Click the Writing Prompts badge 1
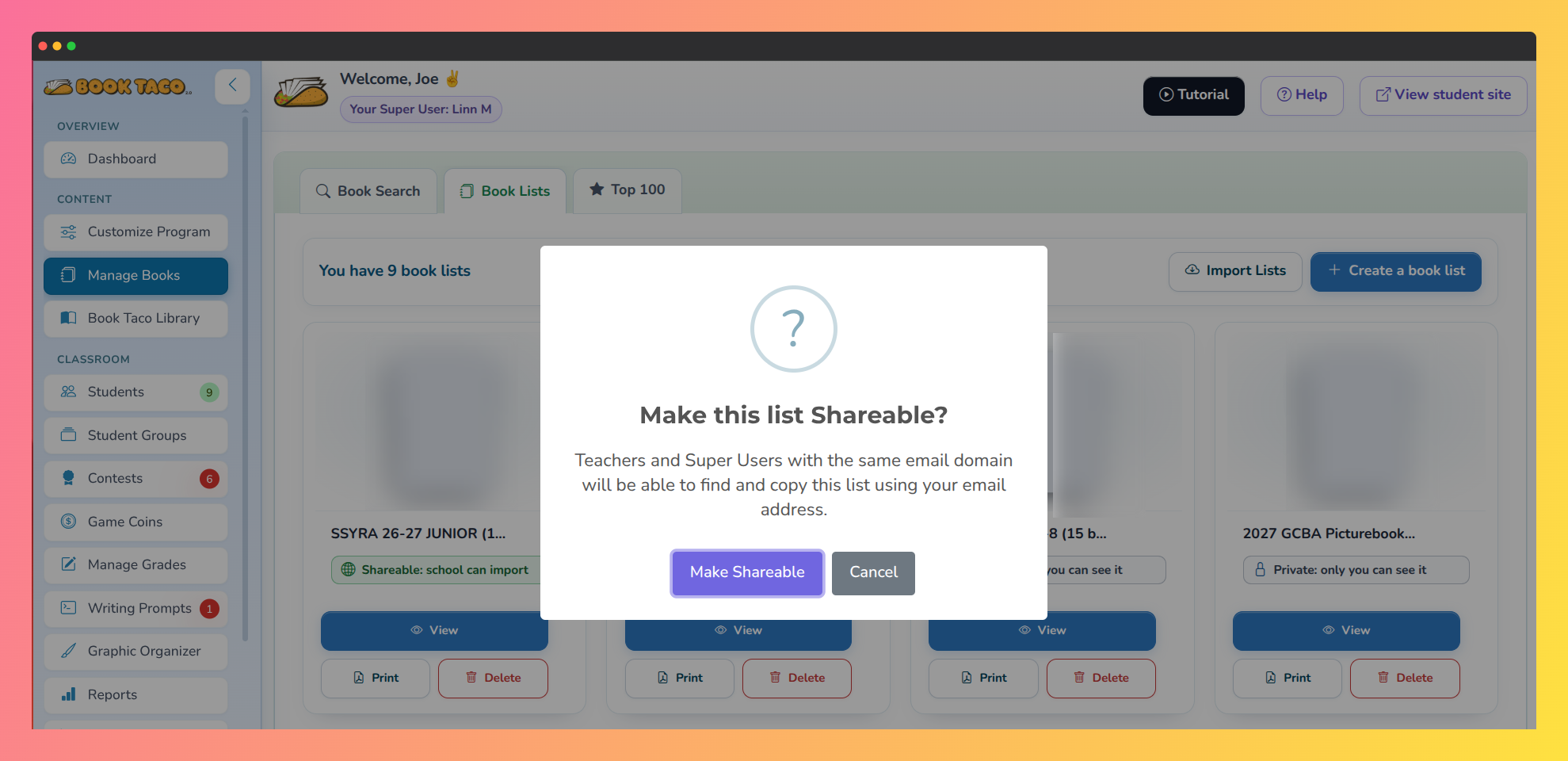Image resolution: width=1568 pixels, height=761 pixels. [x=209, y=609]
